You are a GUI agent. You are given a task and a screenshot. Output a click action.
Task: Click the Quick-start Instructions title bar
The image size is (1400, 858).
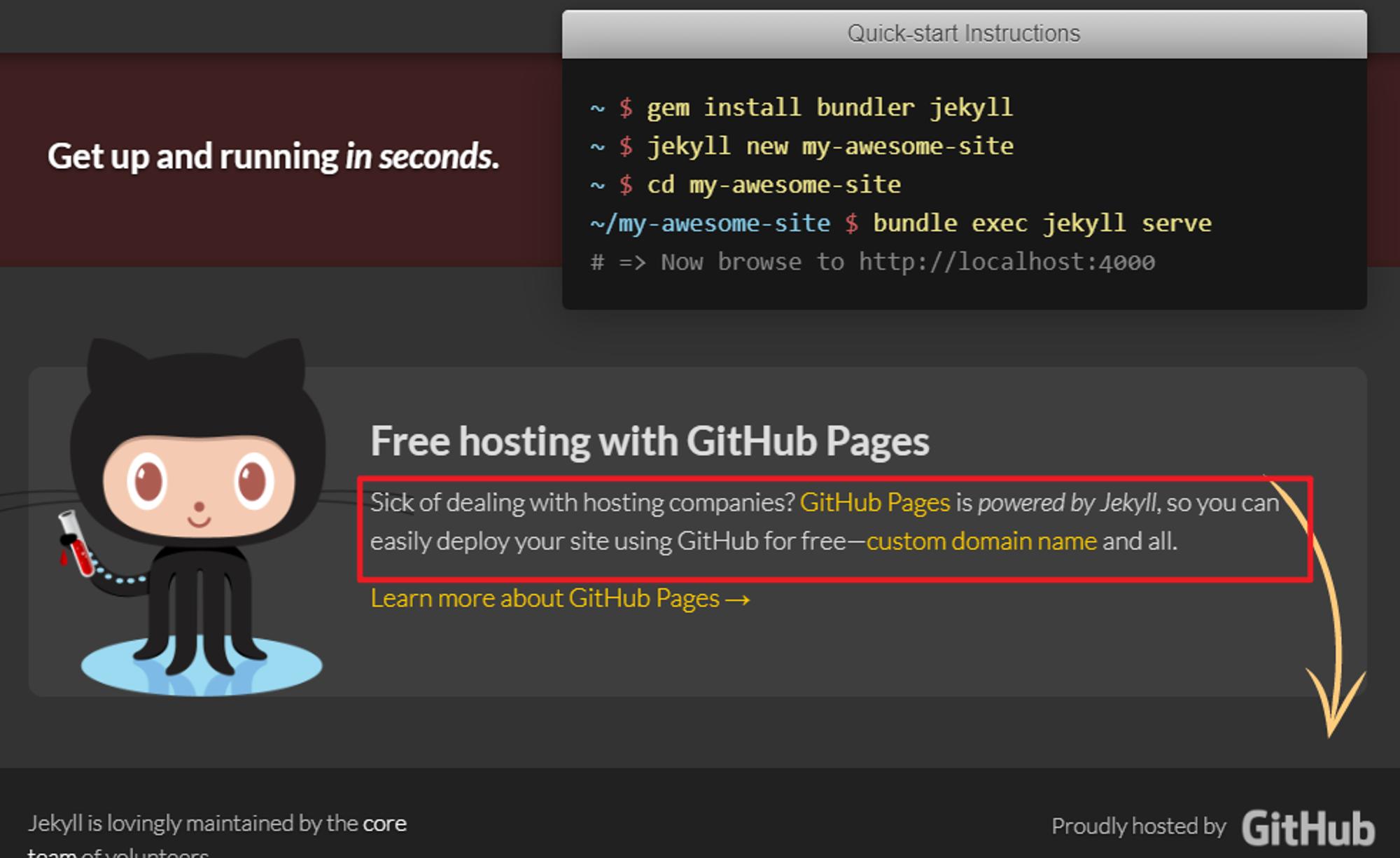click(964, 34)
